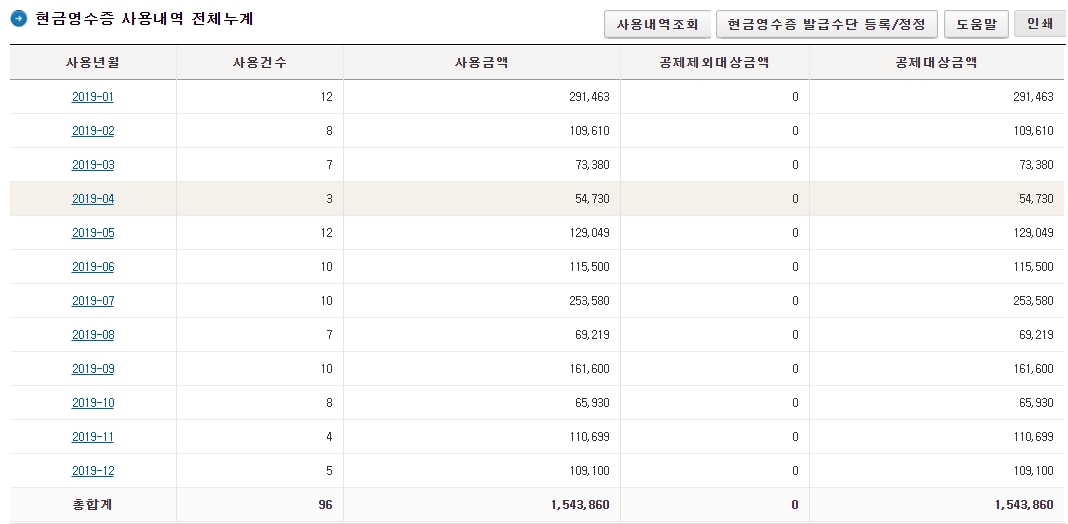Screen dimensions: 1068x524
Task: Select 사용건수 3 in 2019-04 row
Action: point(329,199)
